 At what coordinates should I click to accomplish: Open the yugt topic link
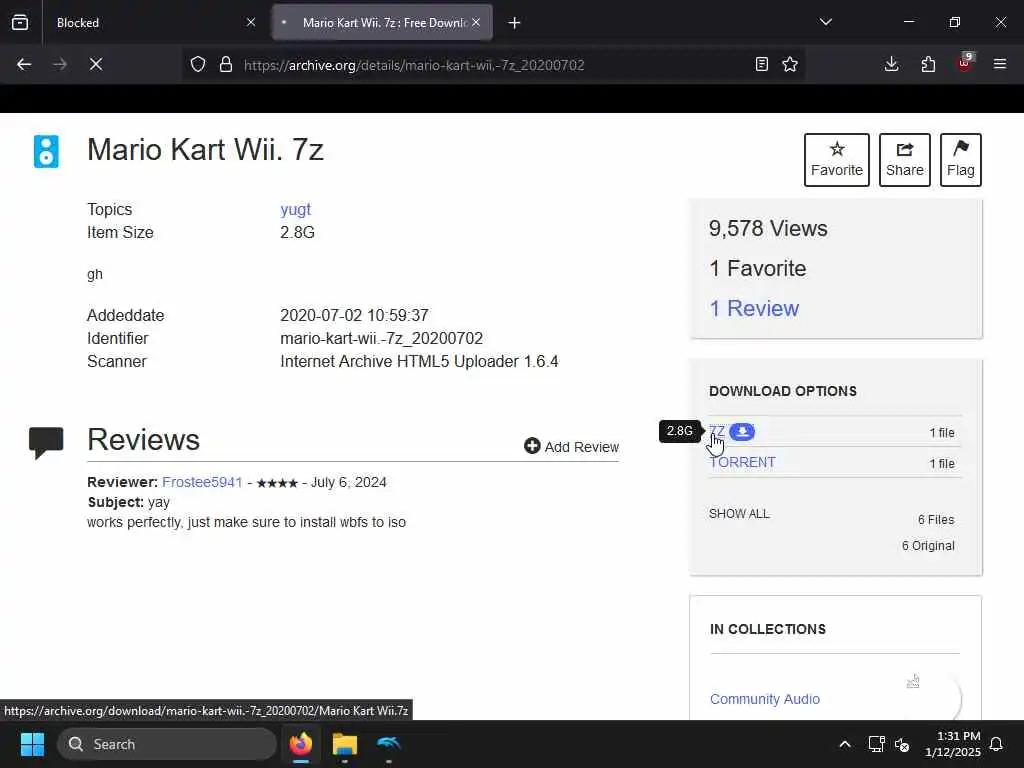295,210
